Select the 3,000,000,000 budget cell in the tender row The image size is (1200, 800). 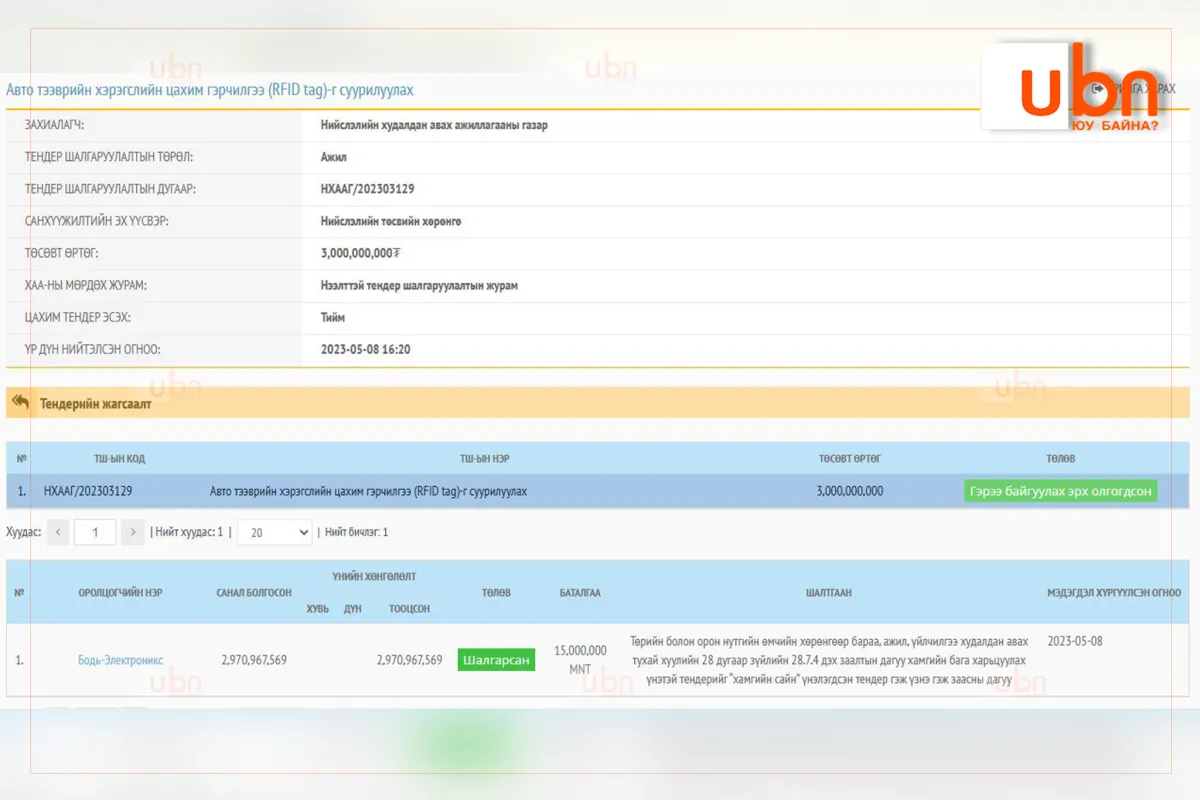[849, 491]
